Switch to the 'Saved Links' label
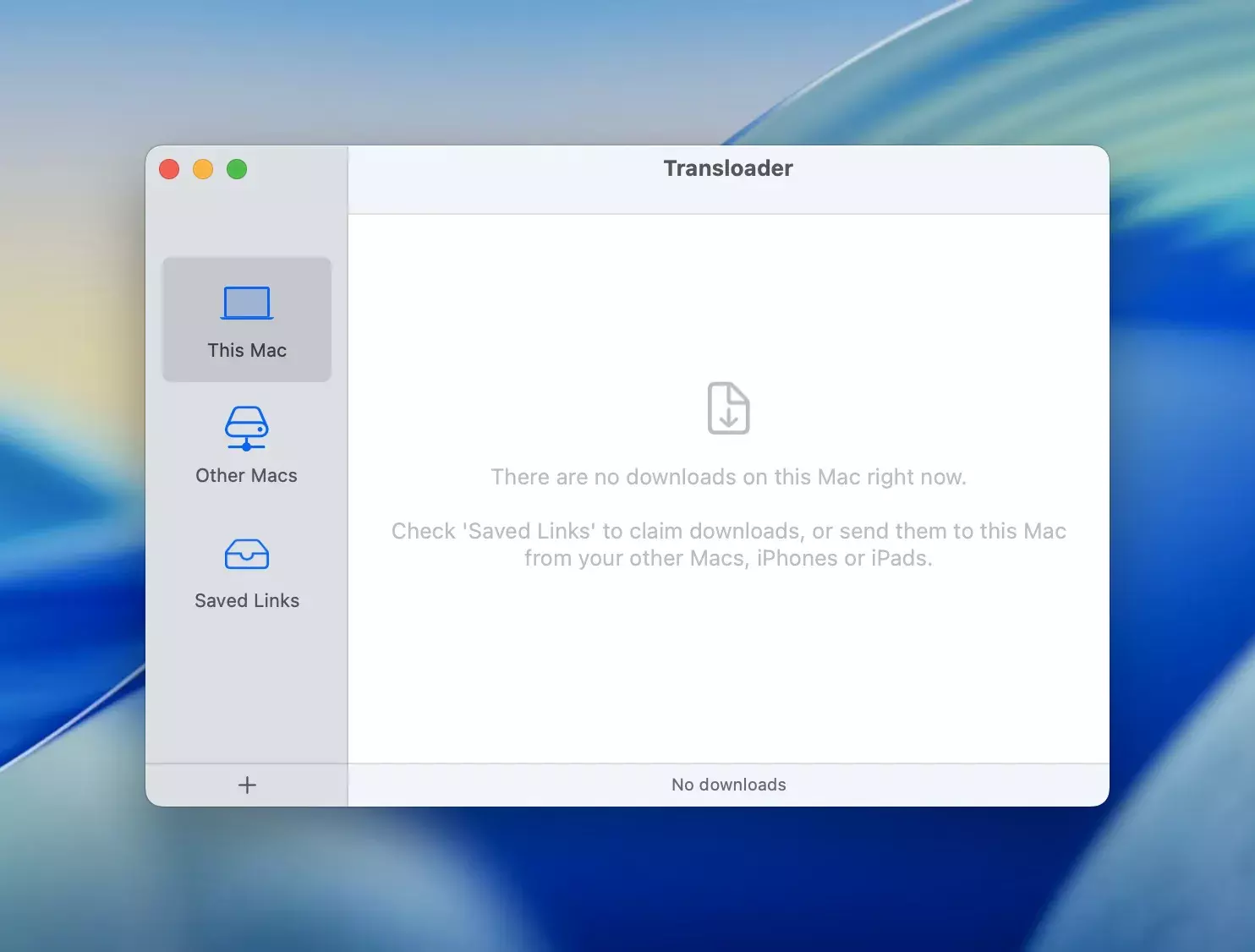 pyautogui.click(x=247, y=600)
